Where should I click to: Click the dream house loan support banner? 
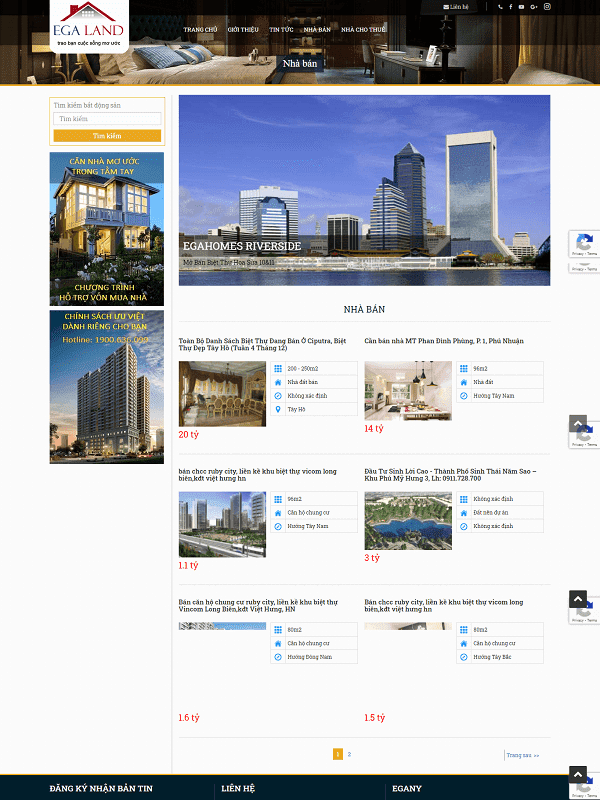pyautogui.click(x=107, y=229)
